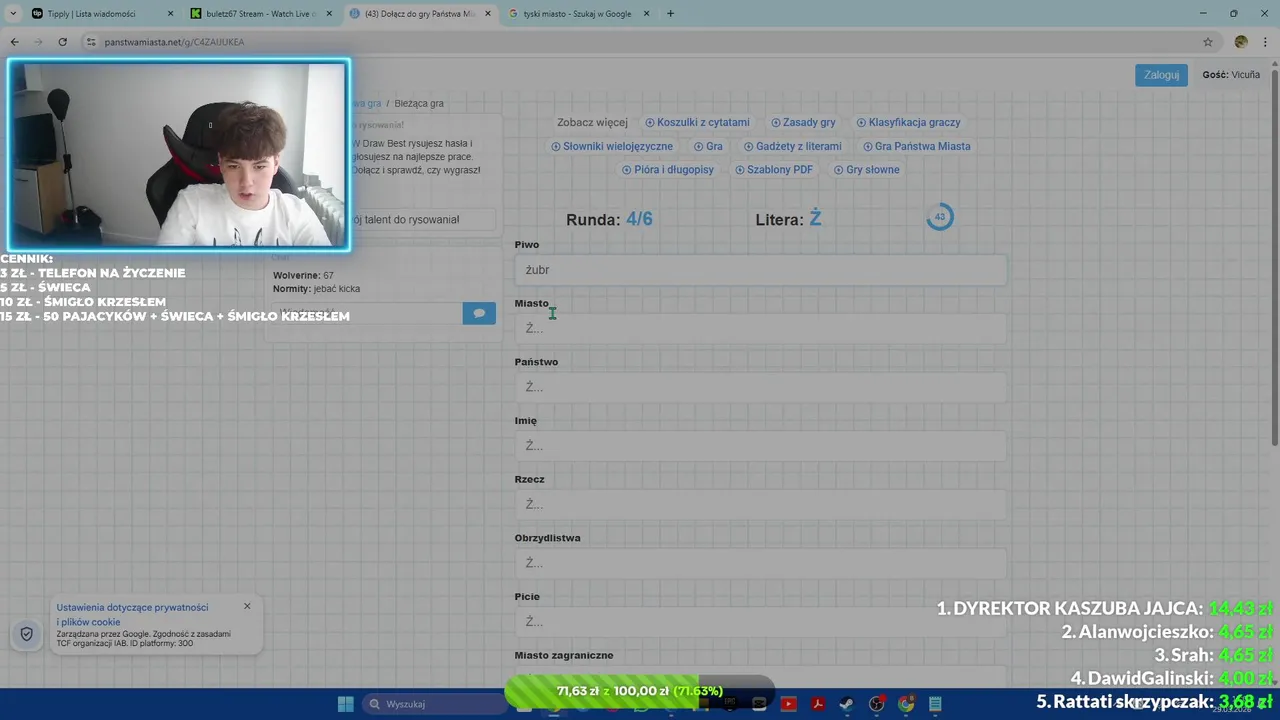
Task: Select the Państwa Miasta game tab
Action: (420, 13)
